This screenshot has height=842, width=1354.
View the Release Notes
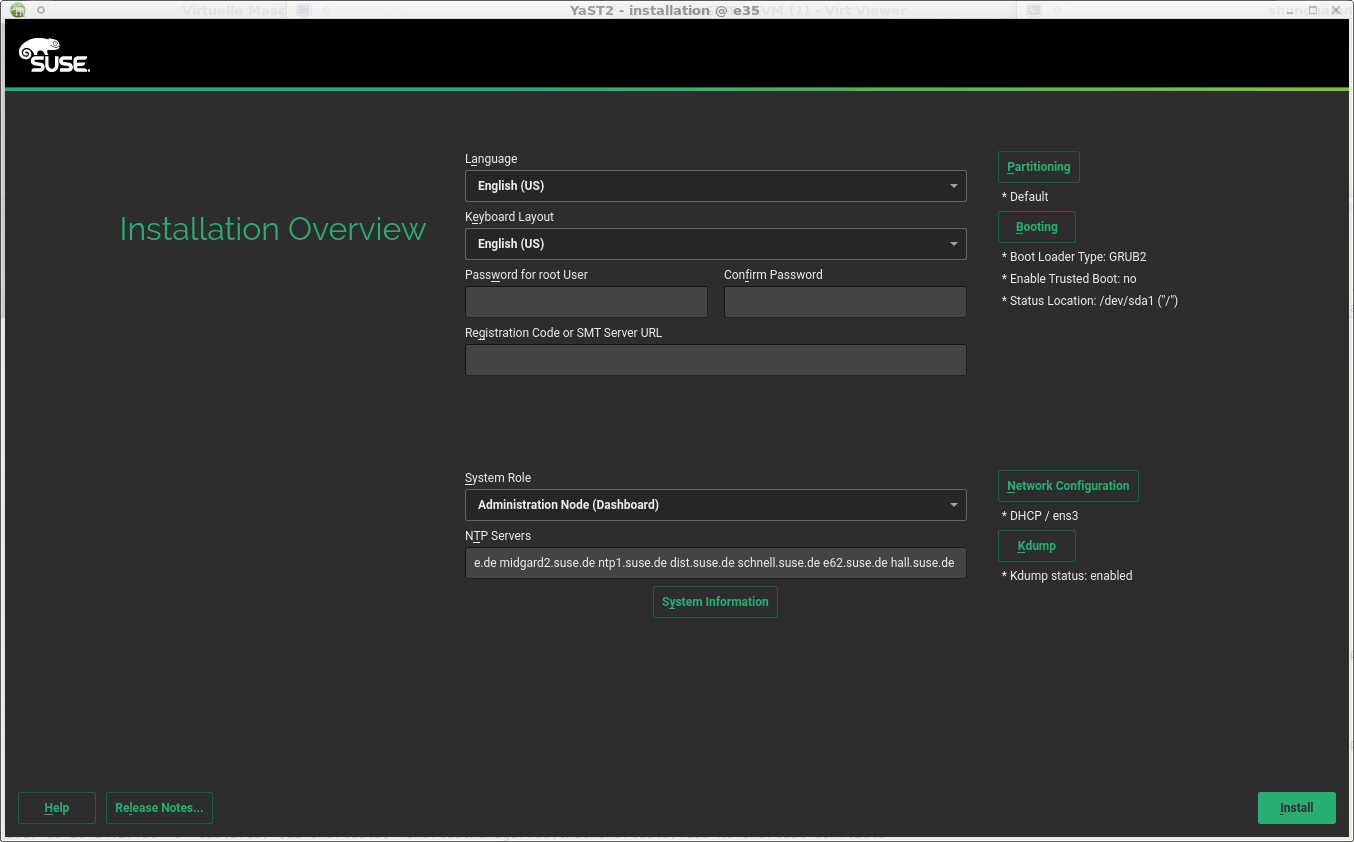159,808
